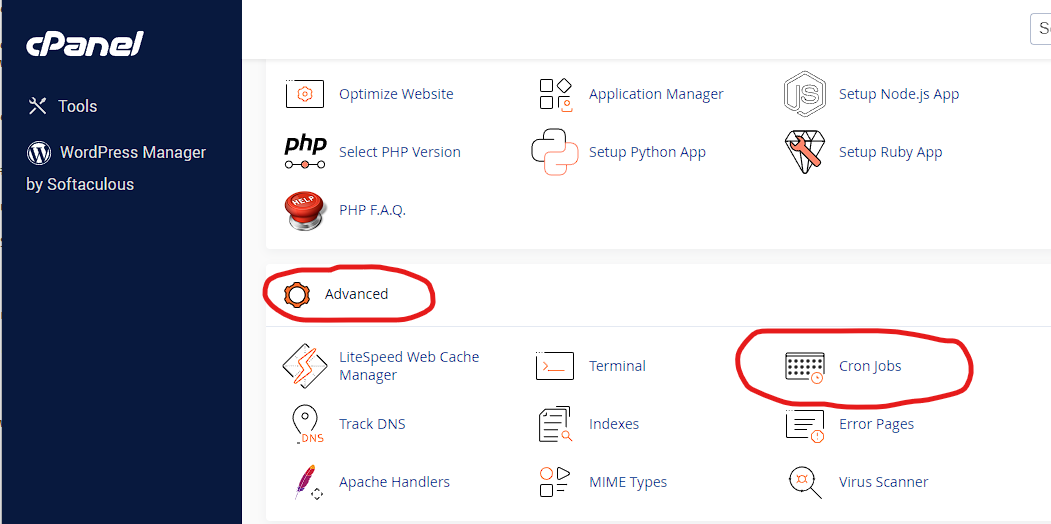
Task: Open the red HELP button PHP F.A.Q. icon
Action: pyautogui.click(x=305, y=210)
